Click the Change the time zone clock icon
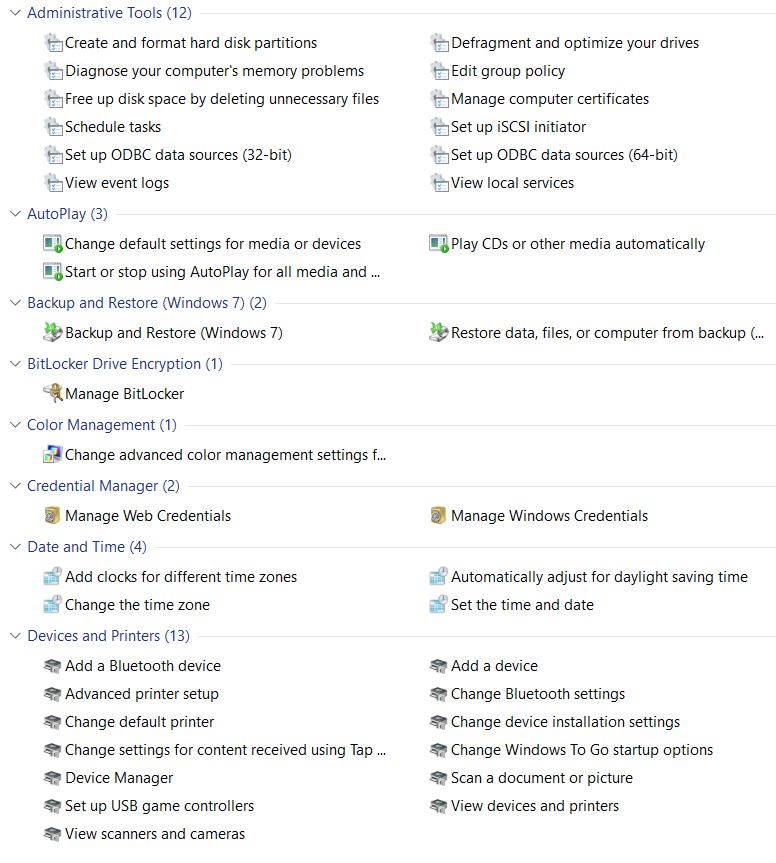Viewport: 776px width, 863px height. click(53, 604)
